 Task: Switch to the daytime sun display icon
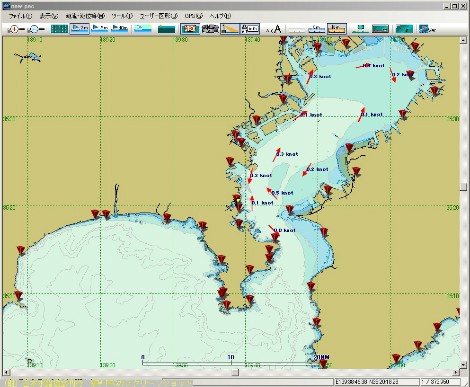pos(143,29)
